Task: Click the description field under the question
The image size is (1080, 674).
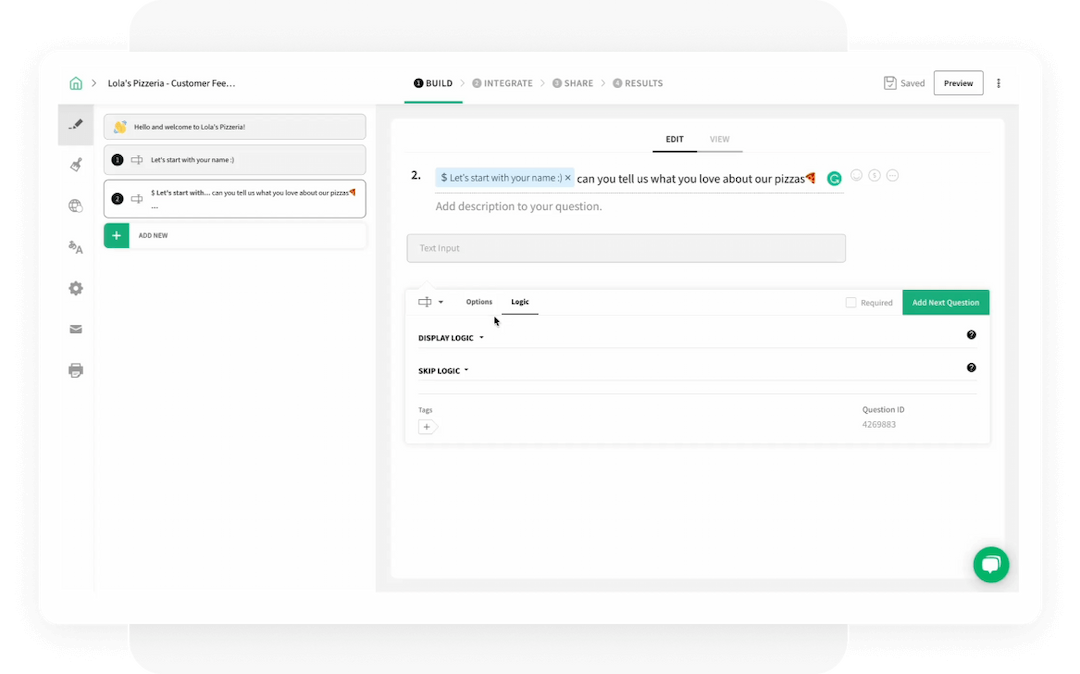Action: 519,207
